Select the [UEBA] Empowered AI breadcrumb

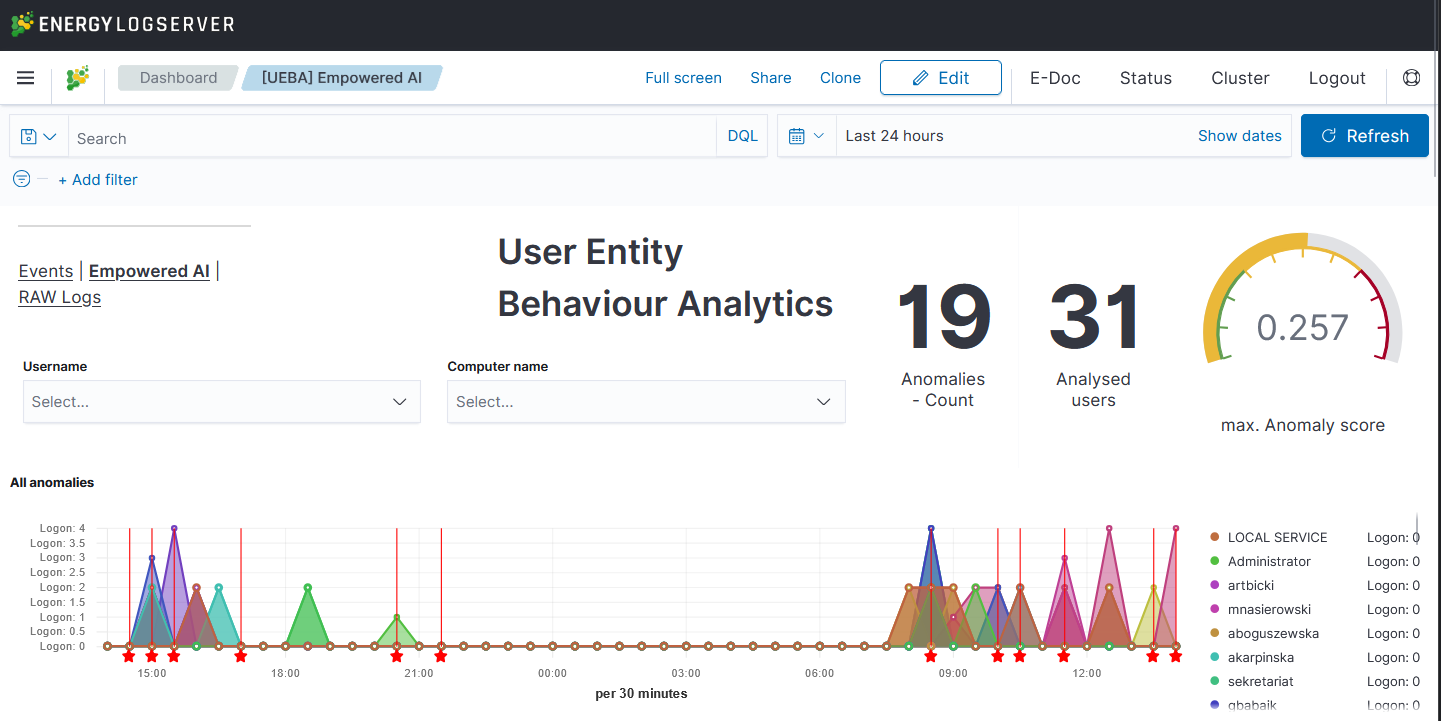(x=342, y=78)
